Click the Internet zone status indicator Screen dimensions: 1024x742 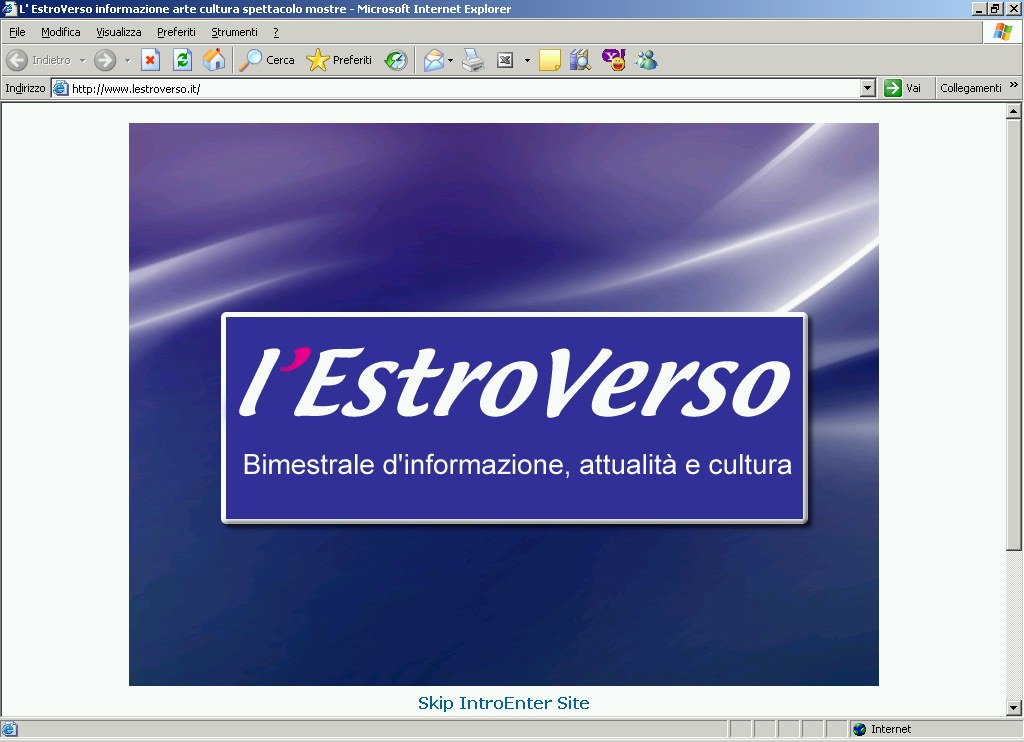(882, 729)
